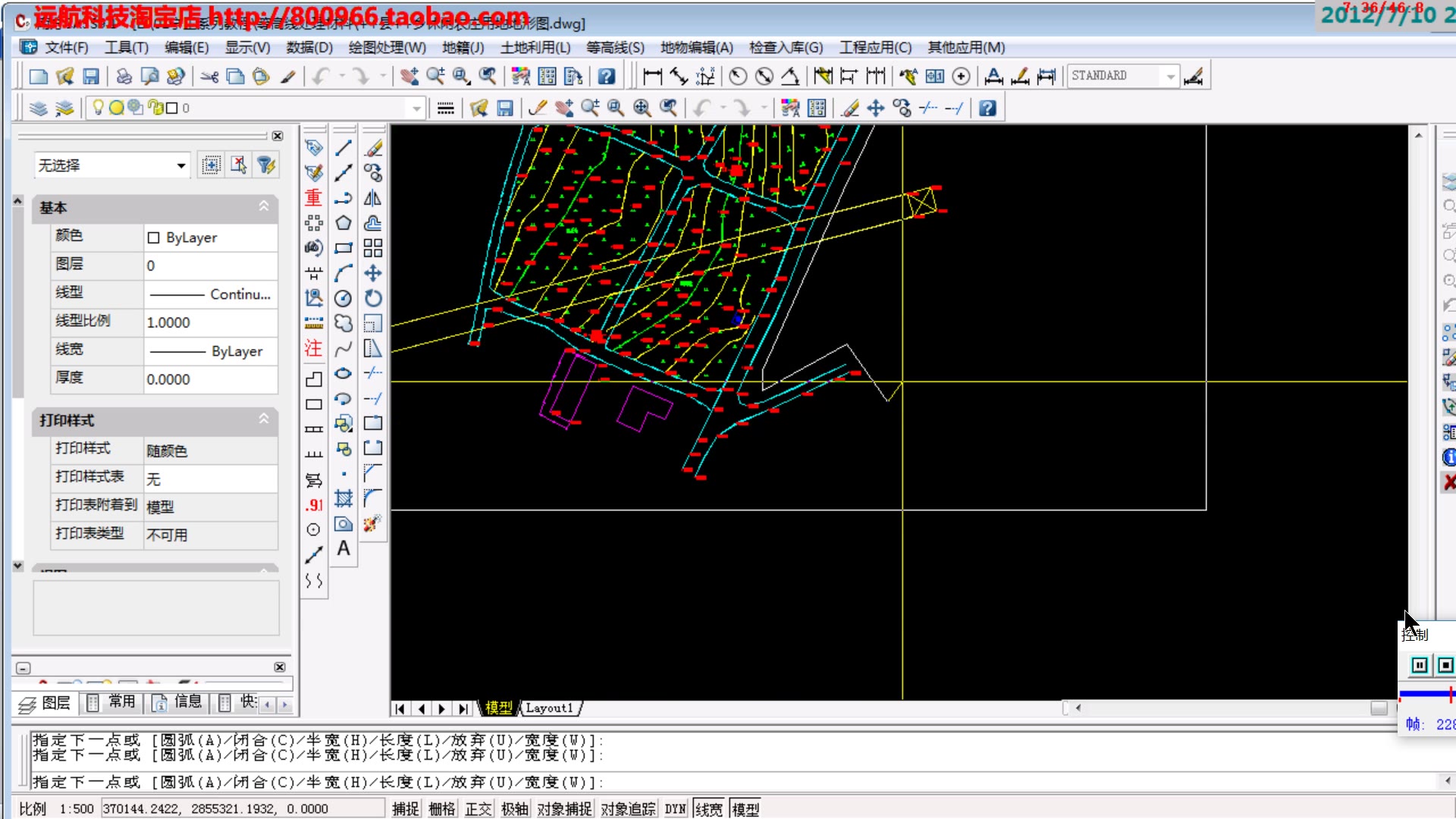Screen dimensions: 1456x819
Task: Toggle 线宽 lineweight display in status bar
Action: click(x=709, y=809)
